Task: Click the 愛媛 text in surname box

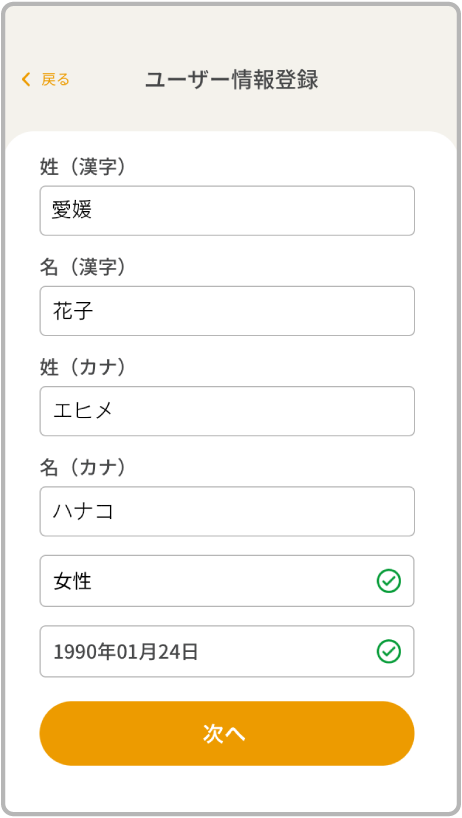Action: (x=72, y=210)
